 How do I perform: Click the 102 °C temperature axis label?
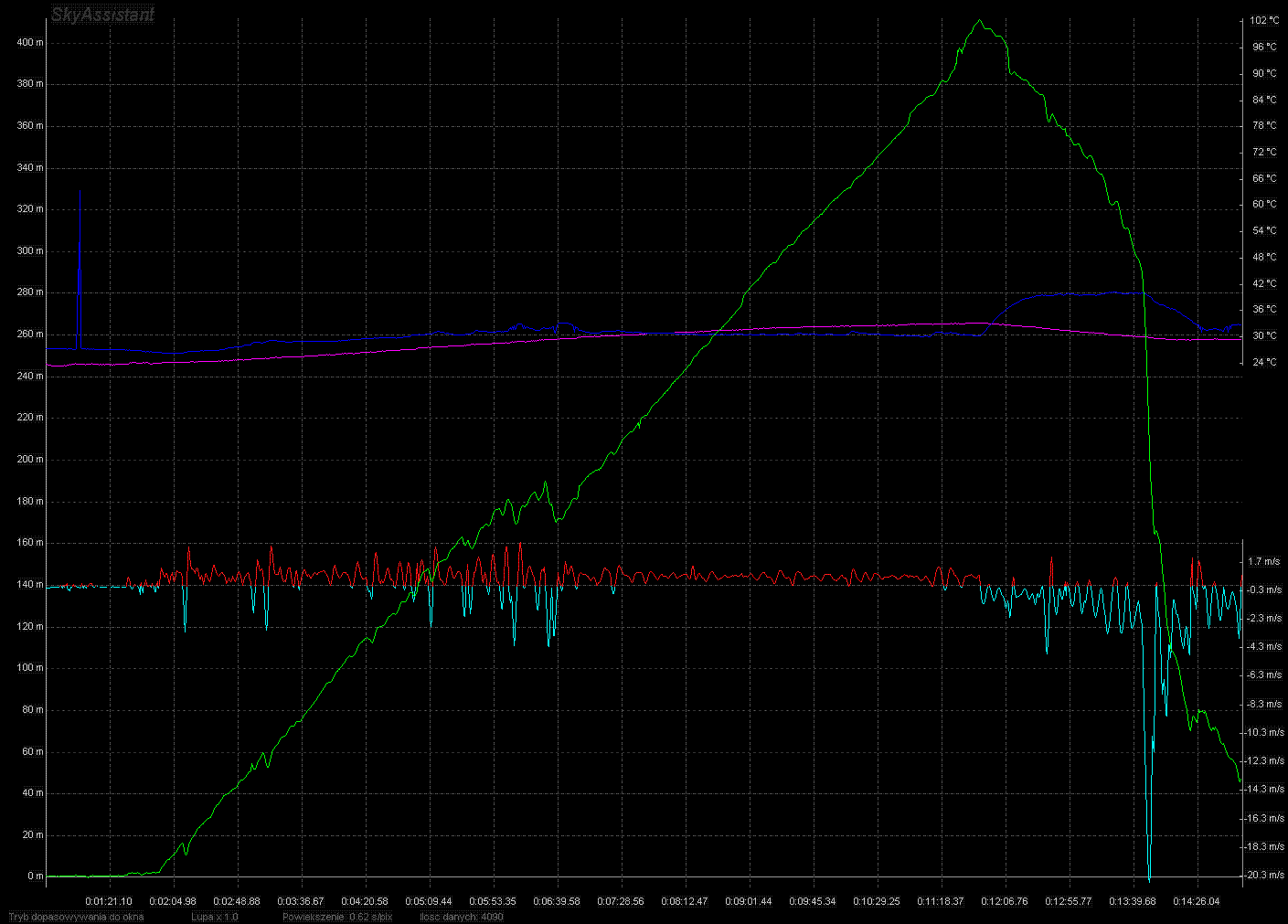[x=1265, y=20]
